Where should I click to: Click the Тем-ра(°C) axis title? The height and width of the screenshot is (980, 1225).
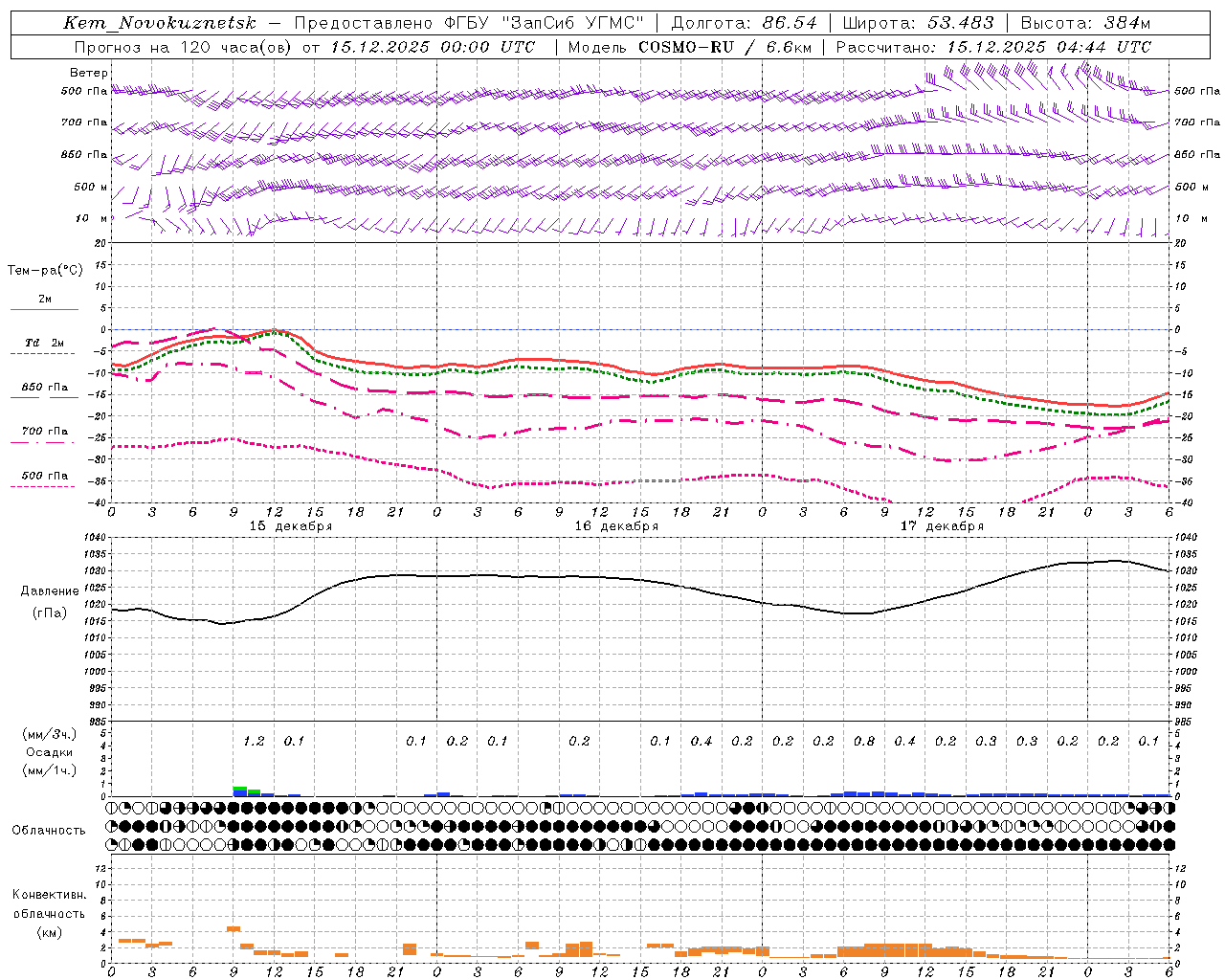point(45,271)
